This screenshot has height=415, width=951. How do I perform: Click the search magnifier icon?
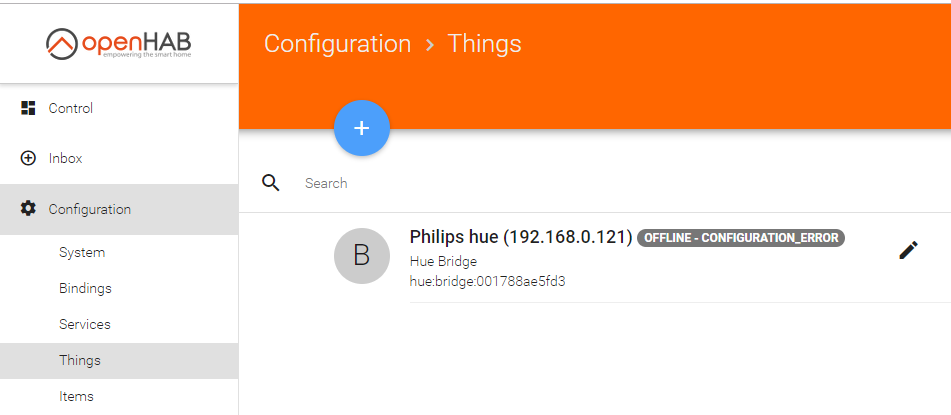pos(271,183)
